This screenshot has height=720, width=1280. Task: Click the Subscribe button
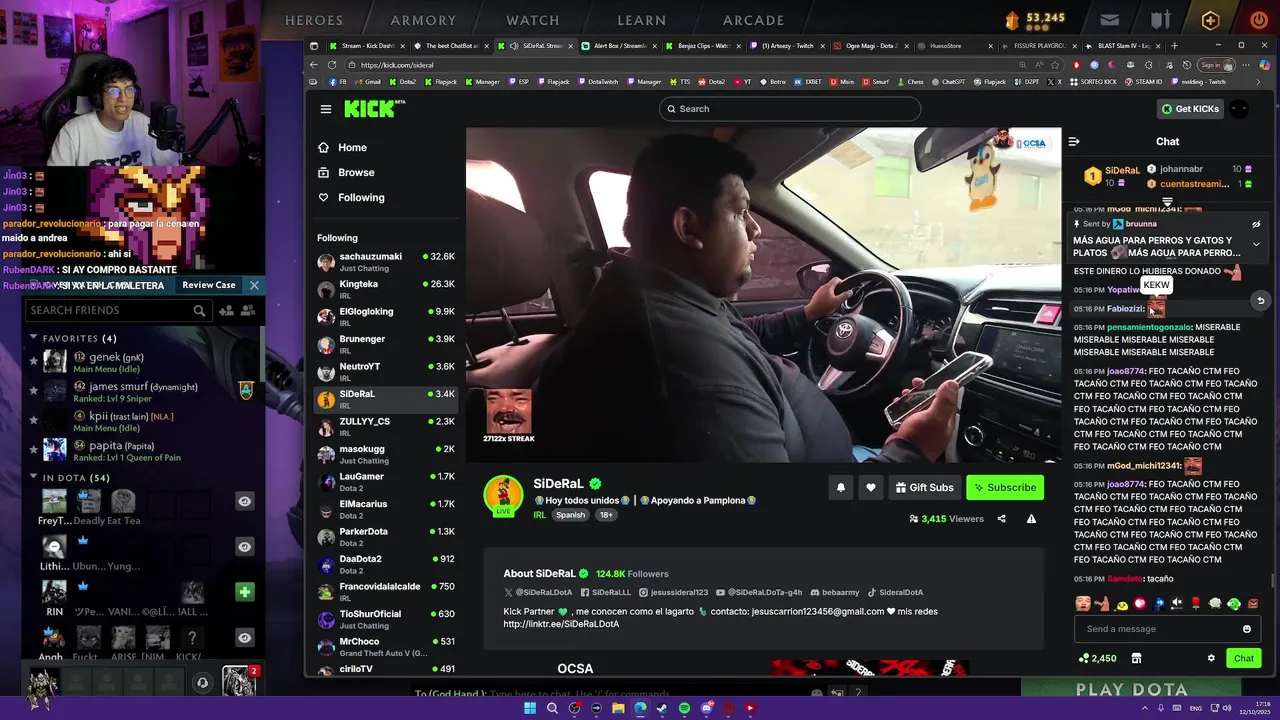pyautogui.click(x=1005, y=487)
